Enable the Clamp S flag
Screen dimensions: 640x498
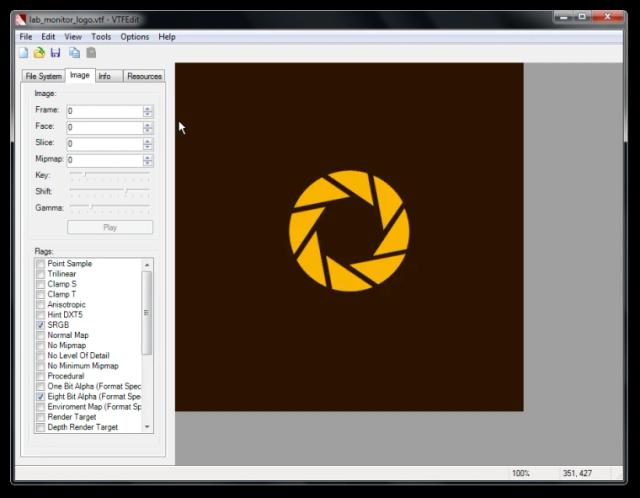tap(40, 284)
